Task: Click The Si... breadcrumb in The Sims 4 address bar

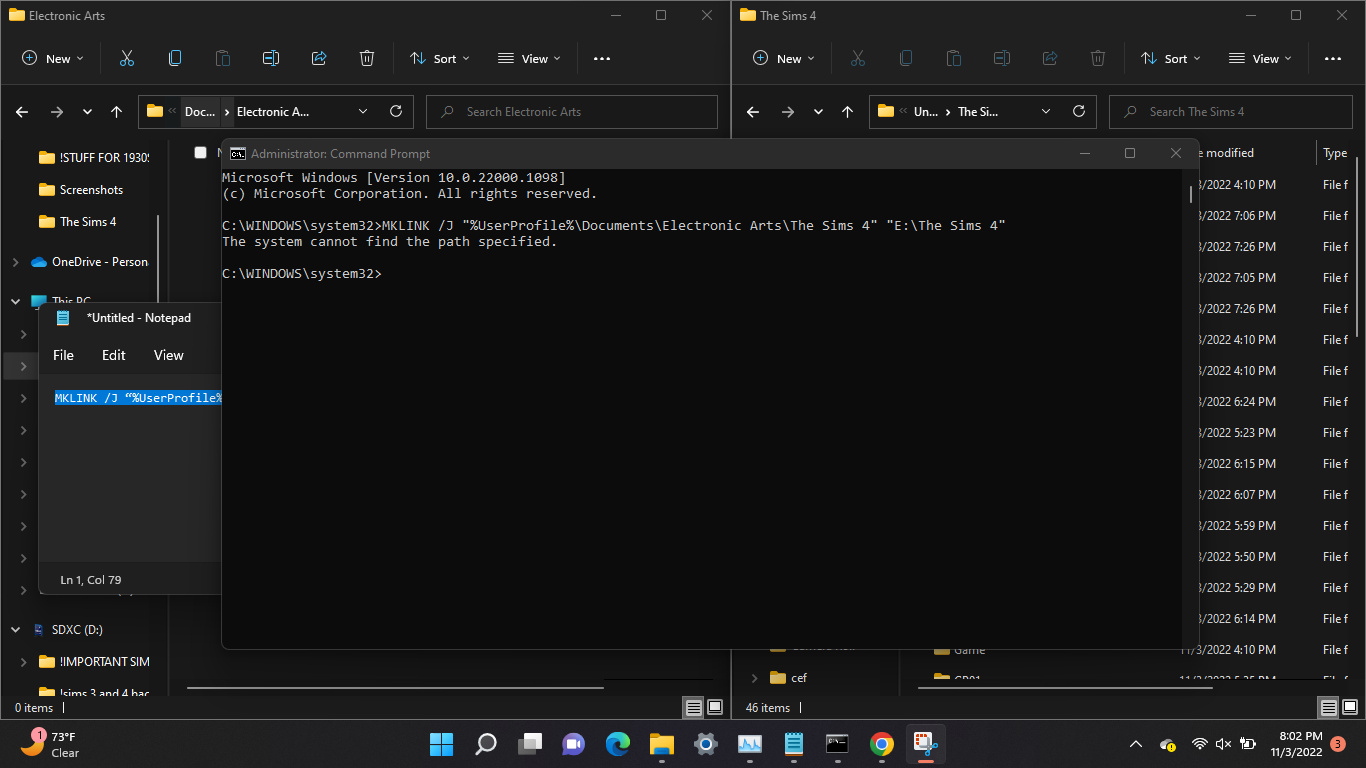Action: (978, 112)
